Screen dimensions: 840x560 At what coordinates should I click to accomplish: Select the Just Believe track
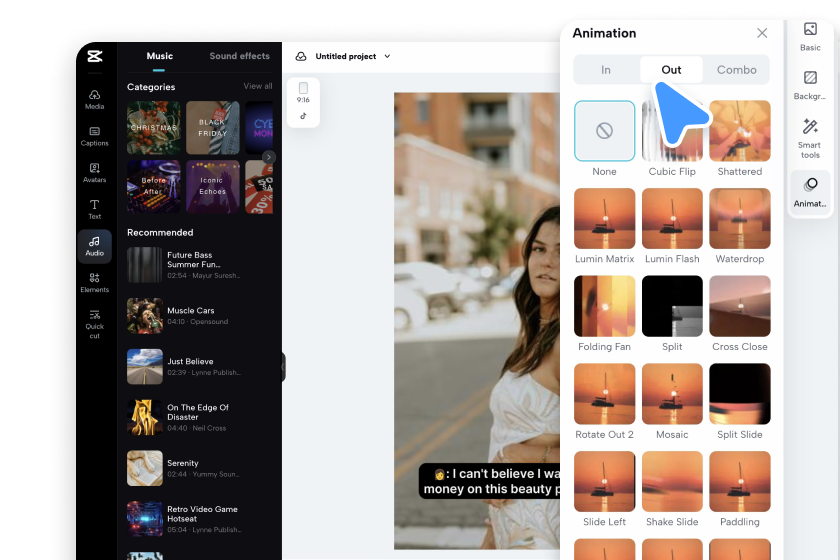point(199,367)
